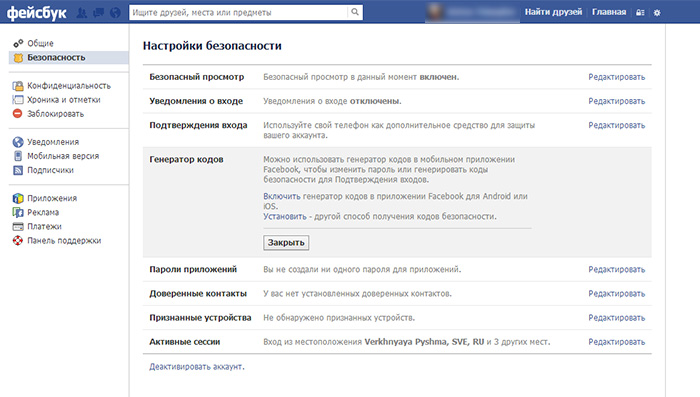
Task: Click Установить link for security codes
Action: pos(285,216)
